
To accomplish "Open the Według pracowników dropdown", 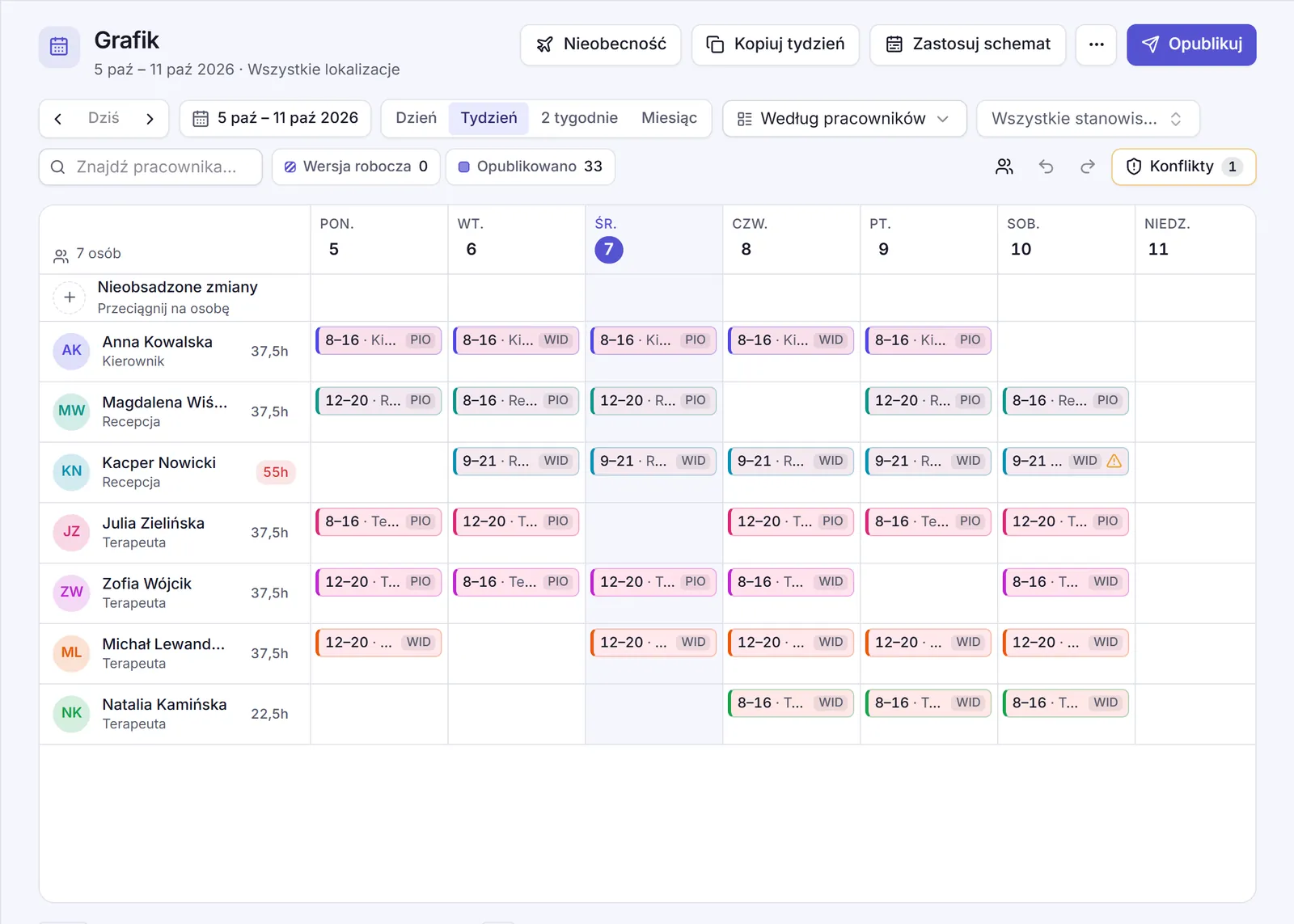I will 844,119.
